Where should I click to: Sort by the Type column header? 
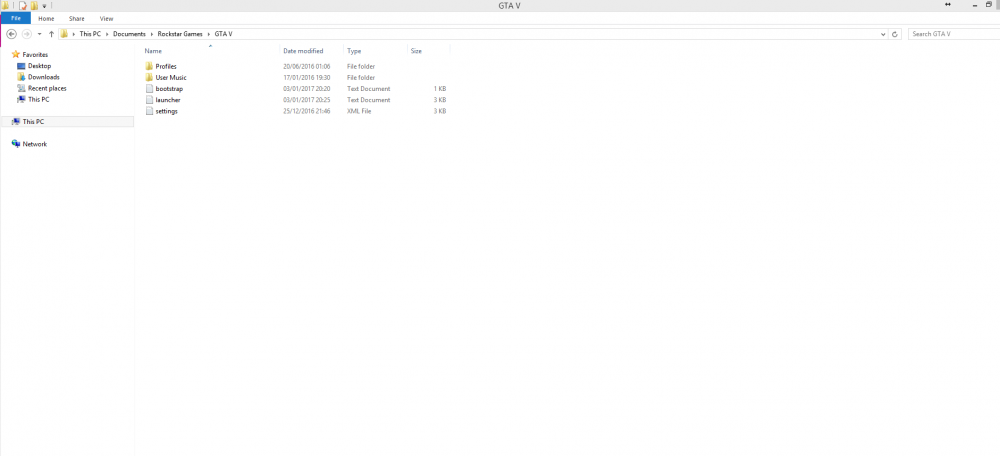coord(354,51)
